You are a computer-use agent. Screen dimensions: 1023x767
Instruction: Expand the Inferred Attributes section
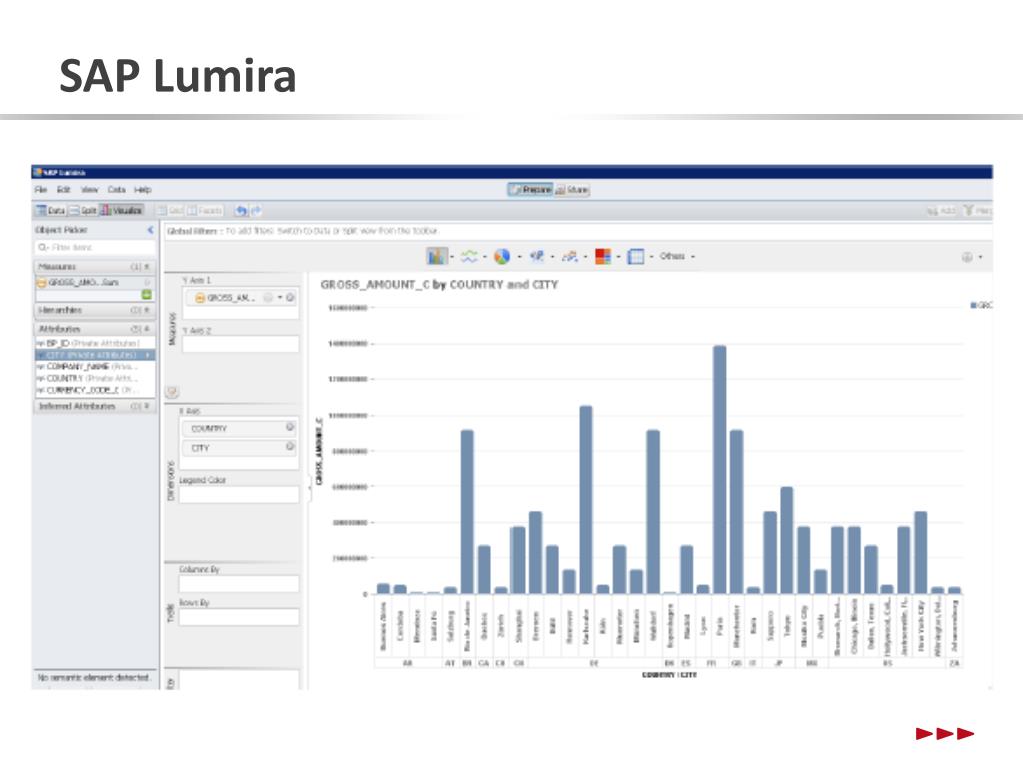tap(95, 406)
